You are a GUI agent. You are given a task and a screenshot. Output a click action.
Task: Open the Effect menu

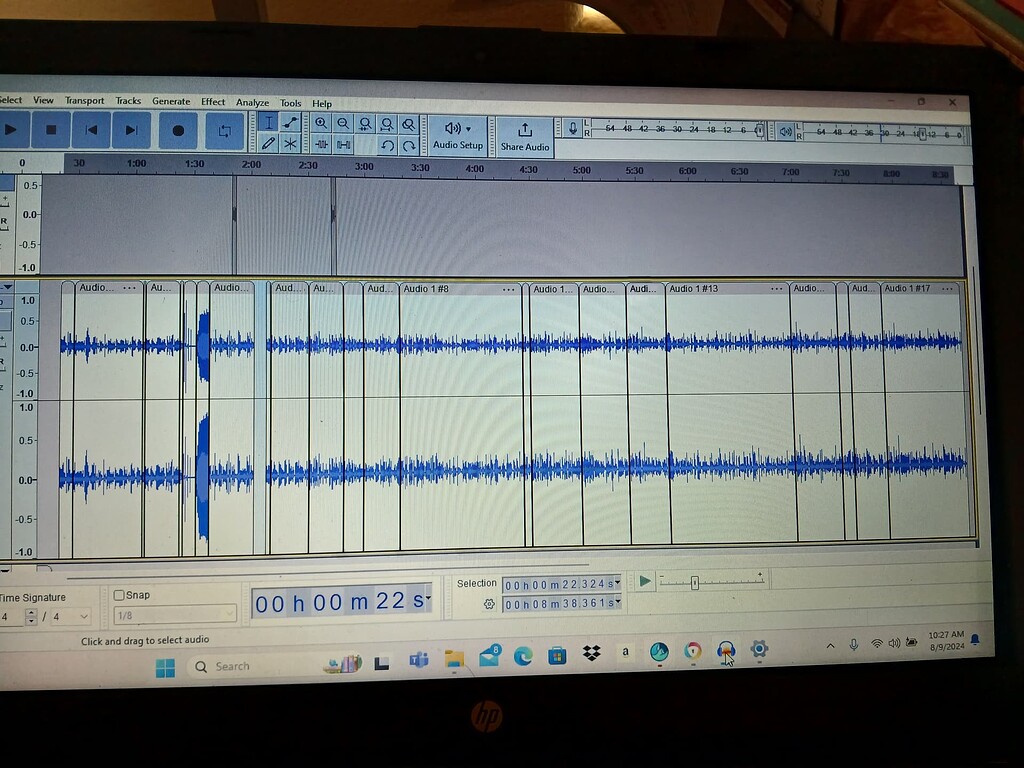[x=212, y=102]
